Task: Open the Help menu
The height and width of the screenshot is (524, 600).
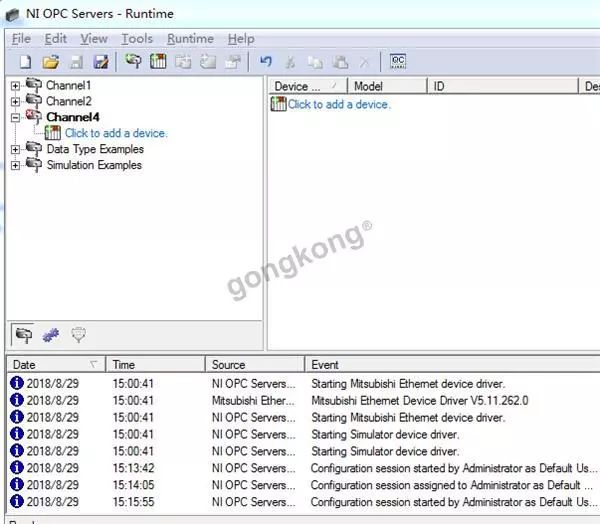Action: tap(241, 39)
